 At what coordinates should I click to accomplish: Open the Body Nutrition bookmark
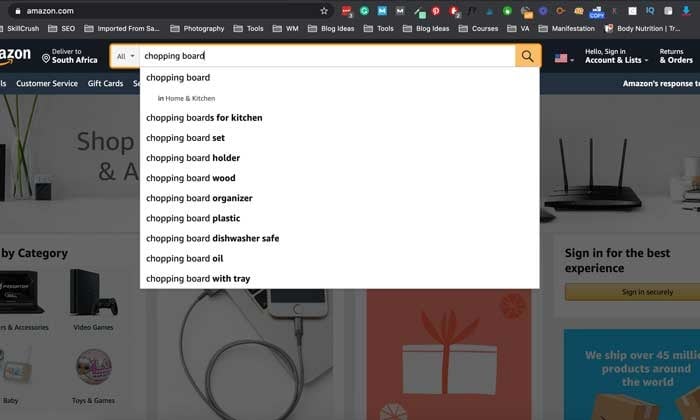pyautogui.click(x=642, y=29)
